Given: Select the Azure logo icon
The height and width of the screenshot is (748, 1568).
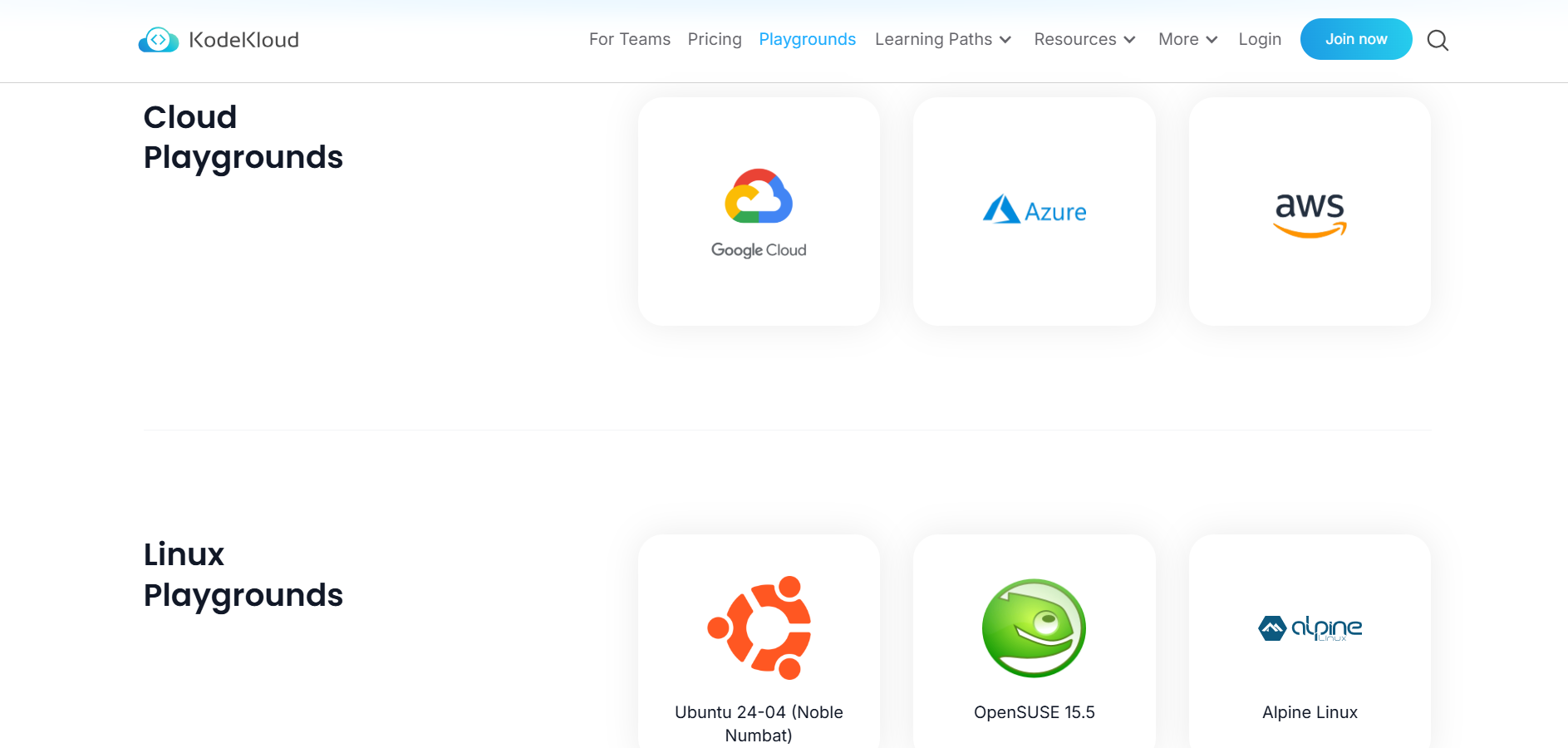Looking at the screenshot, I should [x=1034, y=210].
